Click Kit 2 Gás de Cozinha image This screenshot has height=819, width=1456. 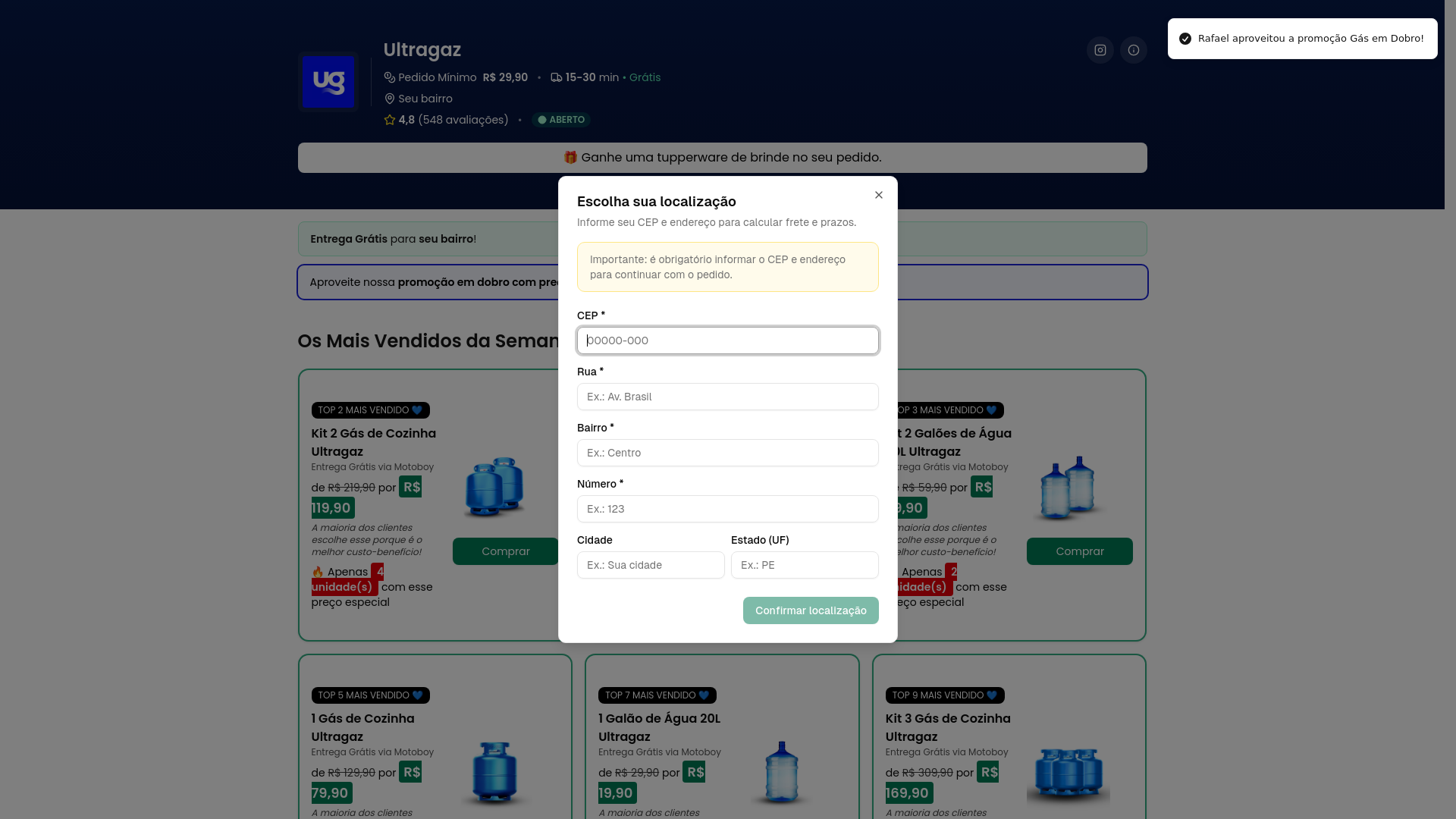point(494,487)
